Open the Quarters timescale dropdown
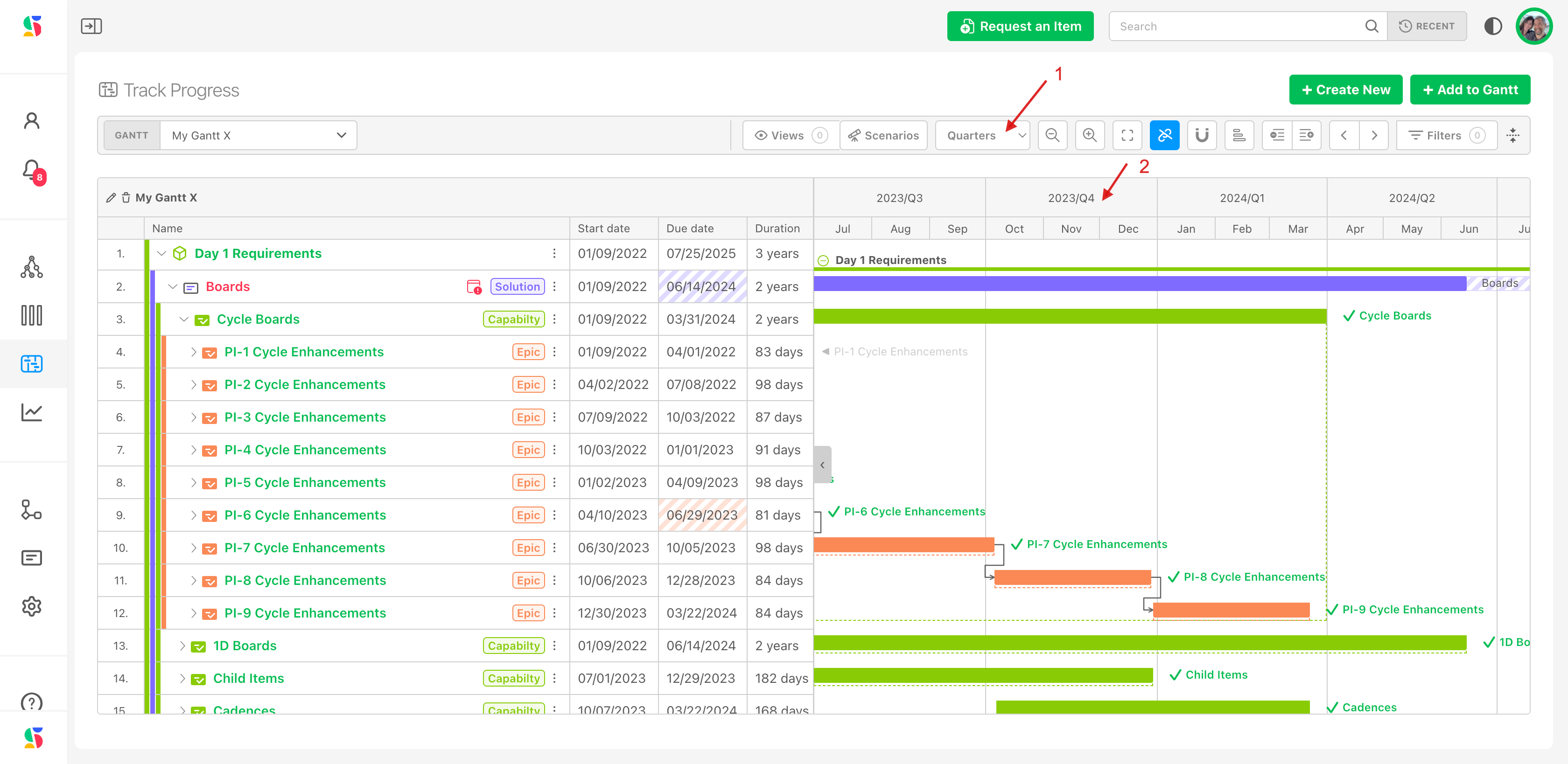1568x764 pixels. click(982, 135)
